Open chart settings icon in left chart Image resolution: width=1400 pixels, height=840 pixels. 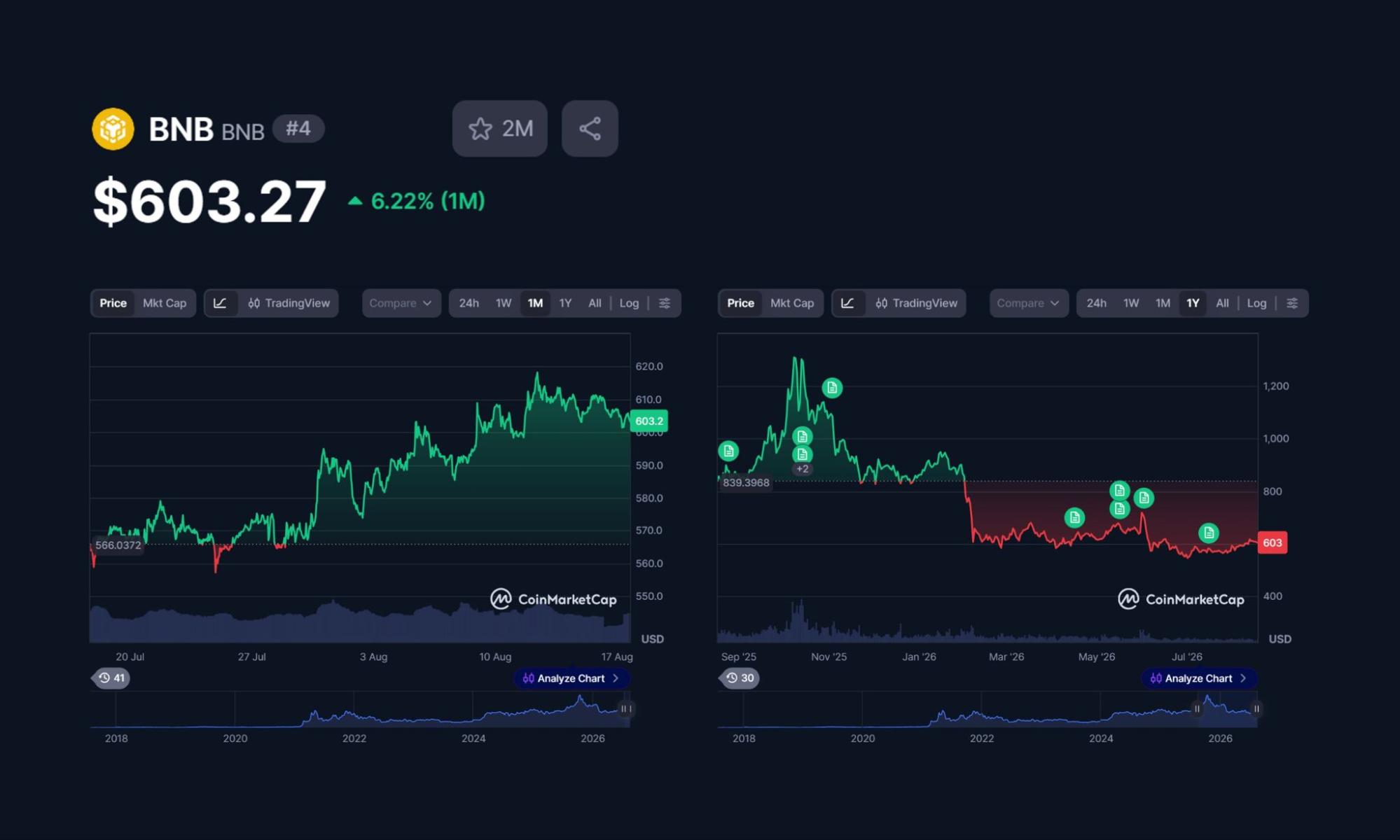click(x=665, y=303)
